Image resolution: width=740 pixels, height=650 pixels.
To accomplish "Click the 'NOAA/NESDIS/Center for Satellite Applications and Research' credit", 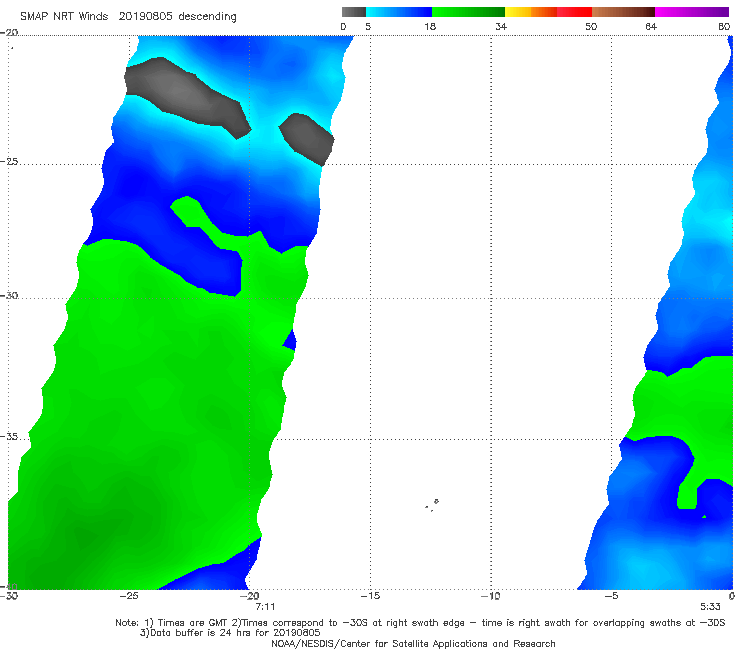I will [x=413, y=643].
